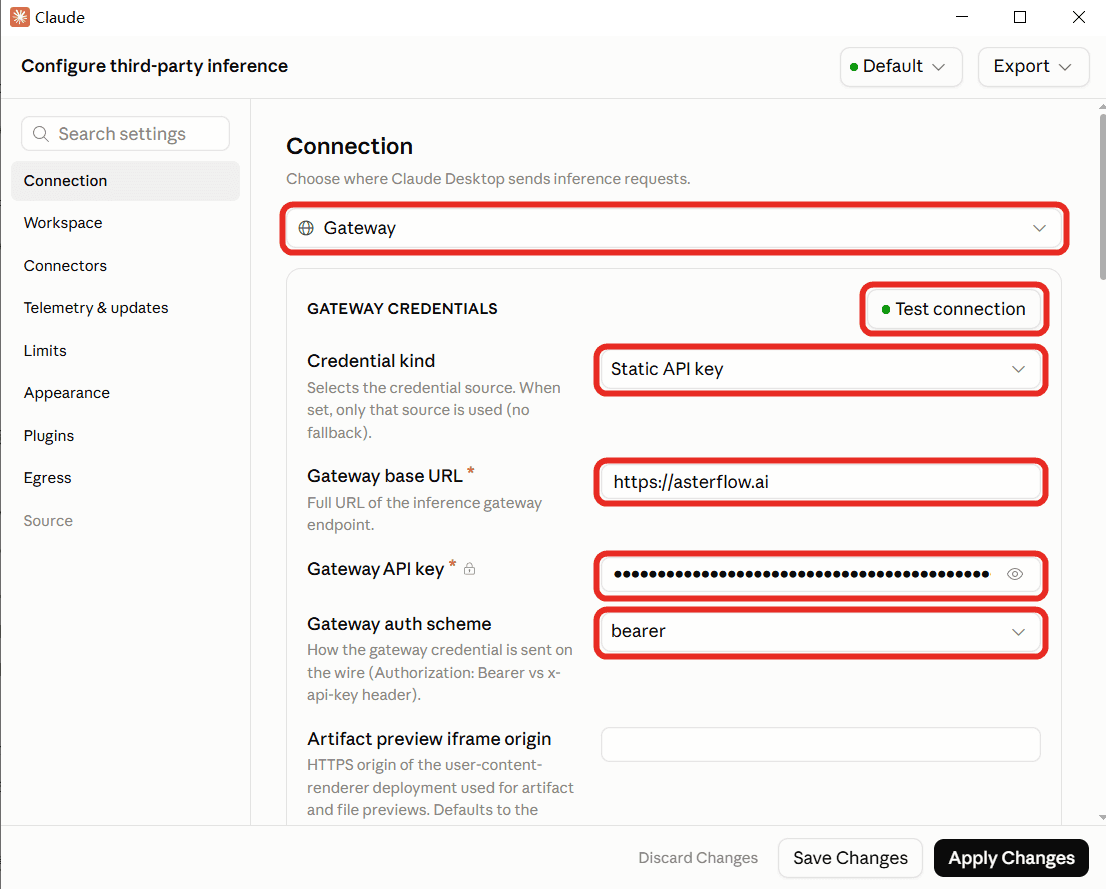Click the Apply Changes button
Image resolution: width=1106 pixels, height=889 pixels.
pos(1011,858)
